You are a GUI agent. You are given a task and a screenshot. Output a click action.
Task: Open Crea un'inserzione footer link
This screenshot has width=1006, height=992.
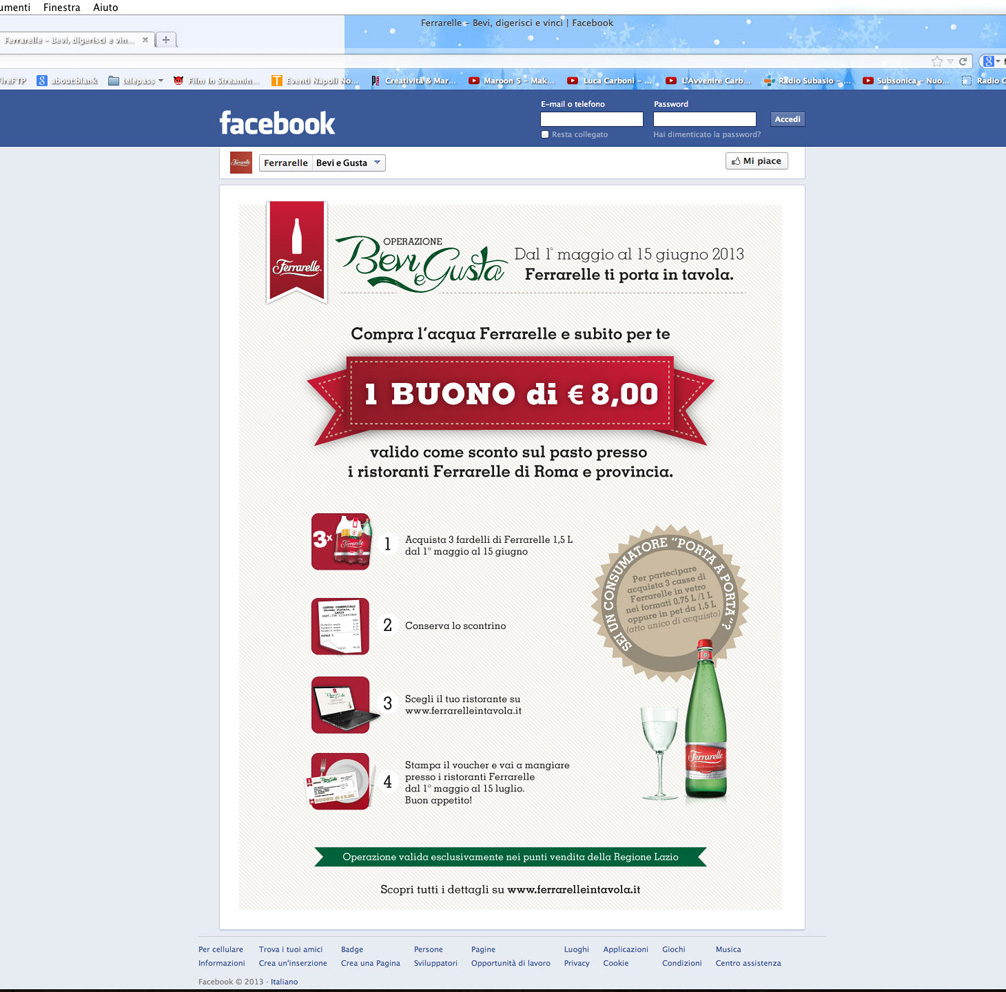(x=293, y=964)
